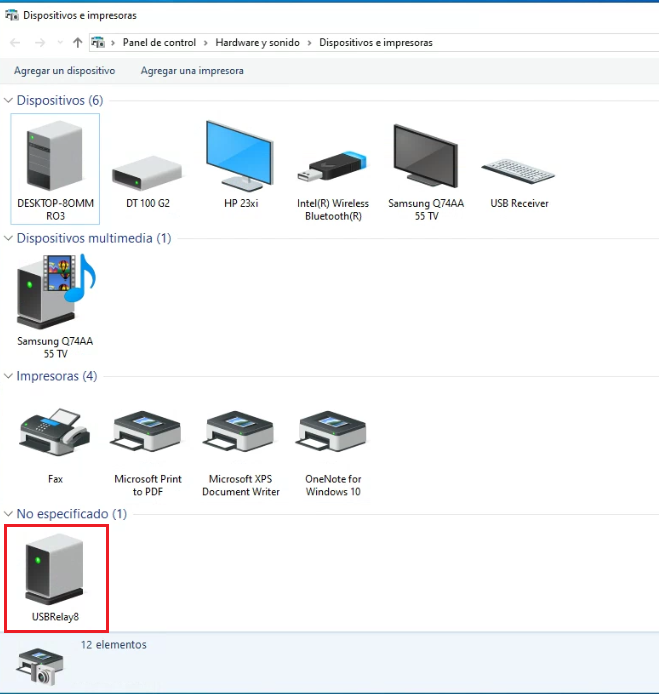
Task: Select the USBRelay8 device icon
Action: (54, 569)
